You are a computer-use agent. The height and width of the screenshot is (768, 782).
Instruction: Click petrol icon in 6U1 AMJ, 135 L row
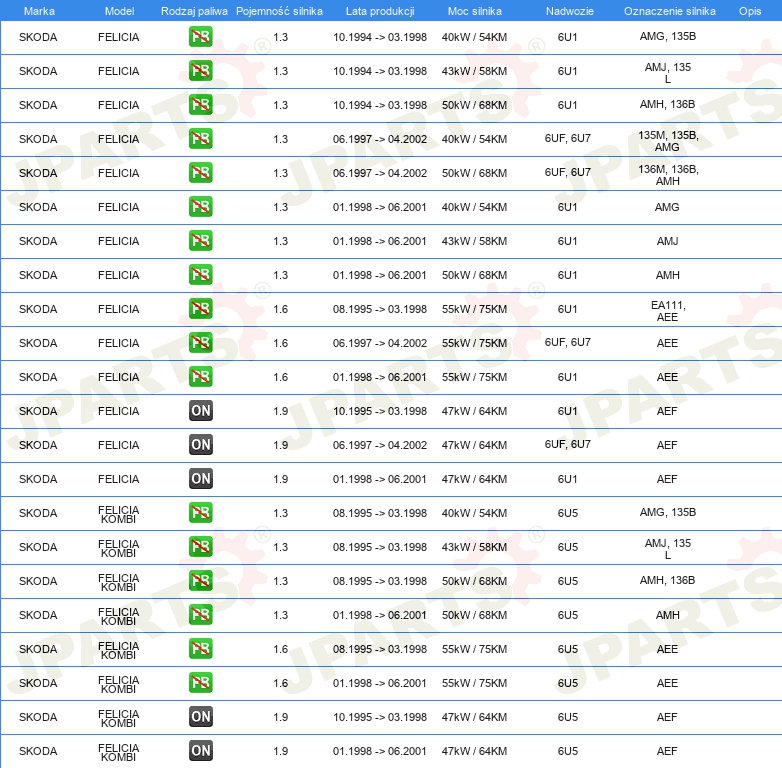(x=200, y=71)
